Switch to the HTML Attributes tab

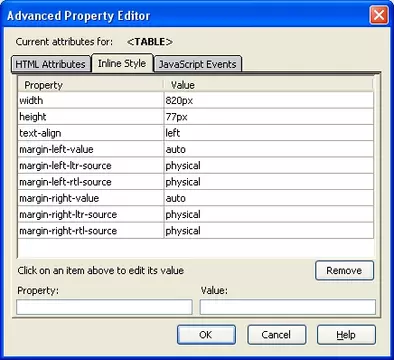(50, 64)
